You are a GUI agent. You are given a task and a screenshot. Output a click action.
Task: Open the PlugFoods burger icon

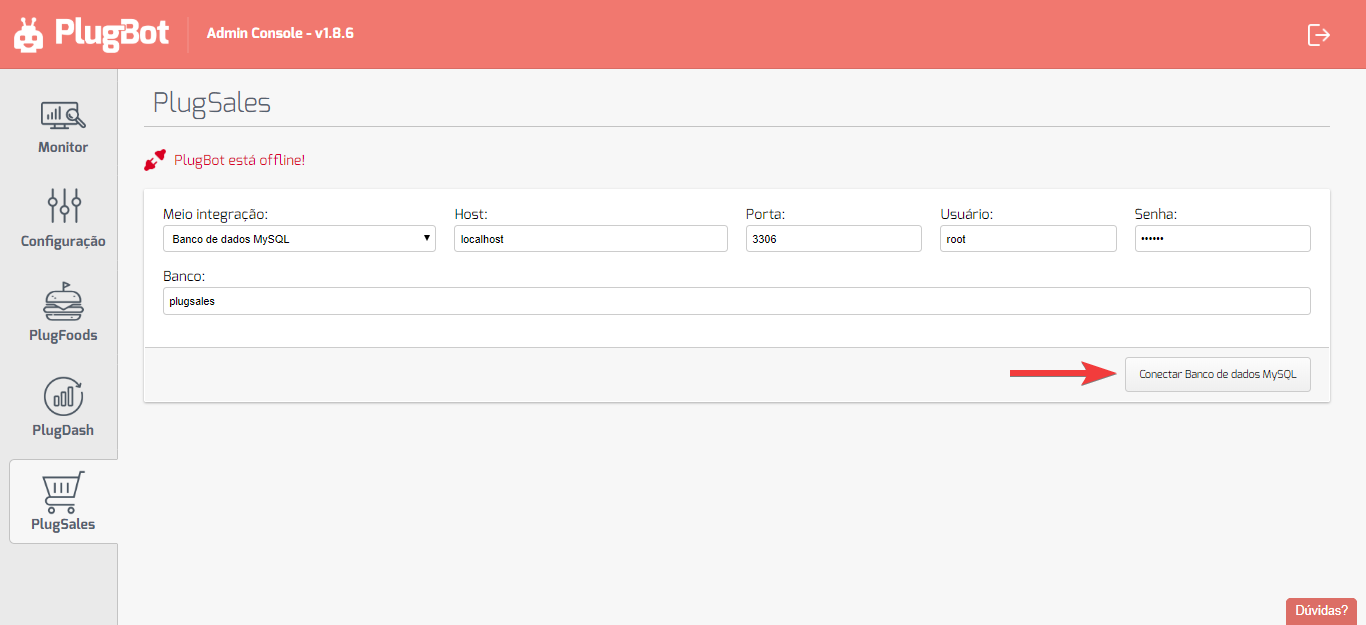point(63,300)
